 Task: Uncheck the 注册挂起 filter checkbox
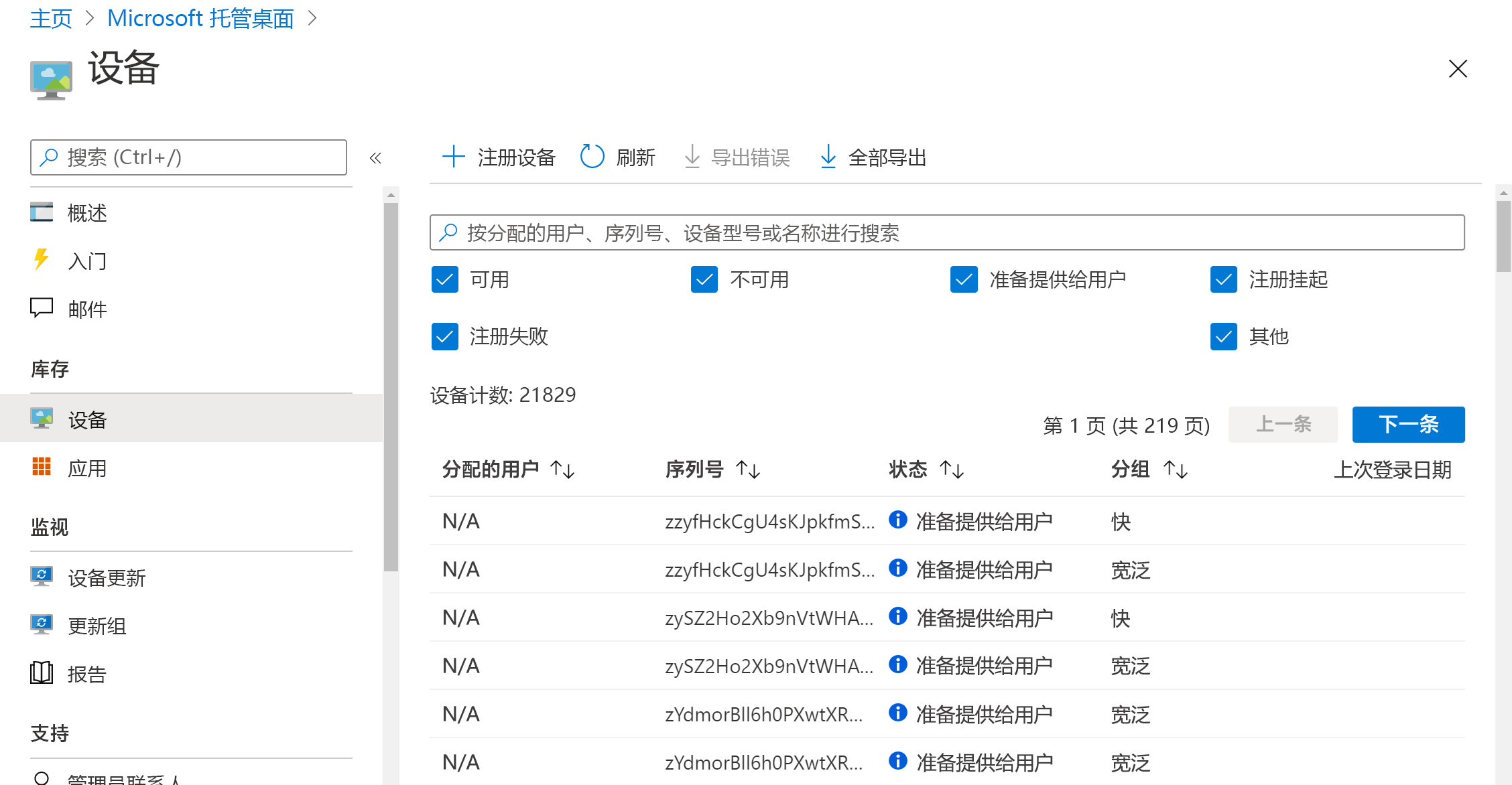coord(1224,279)
